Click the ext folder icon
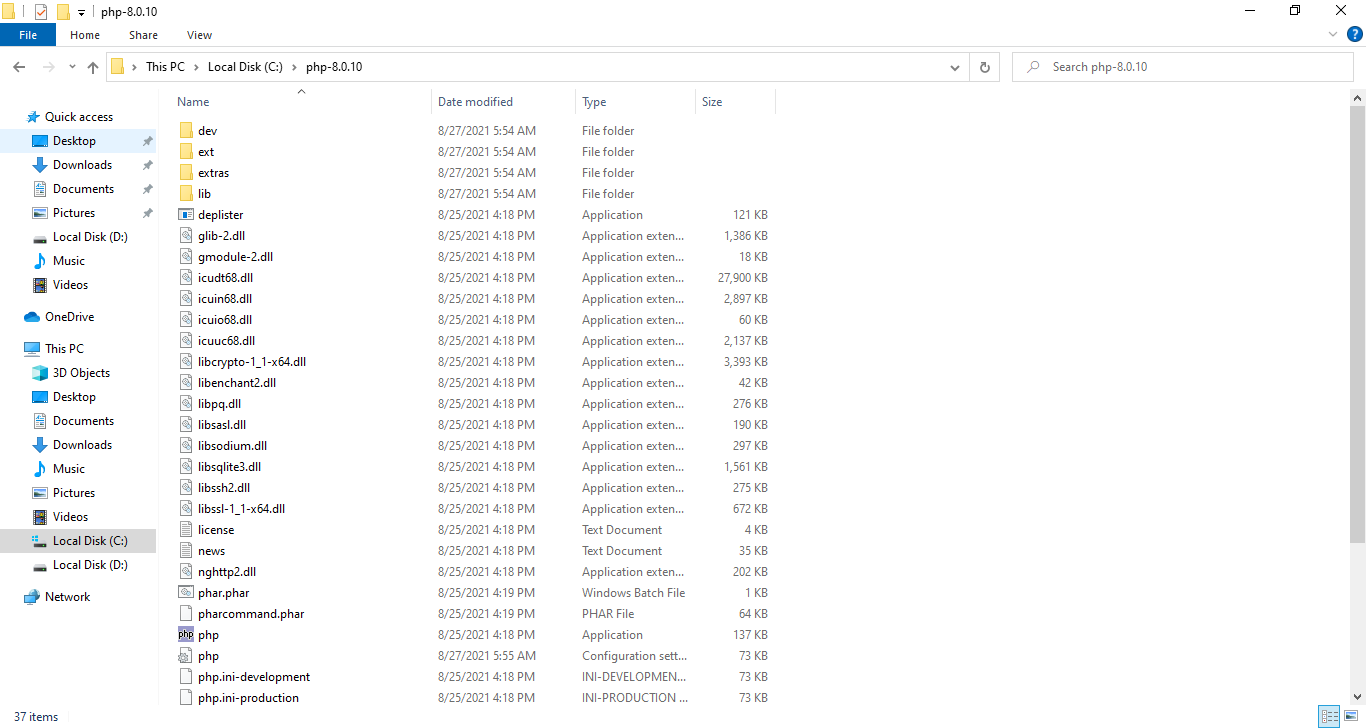 186,152
